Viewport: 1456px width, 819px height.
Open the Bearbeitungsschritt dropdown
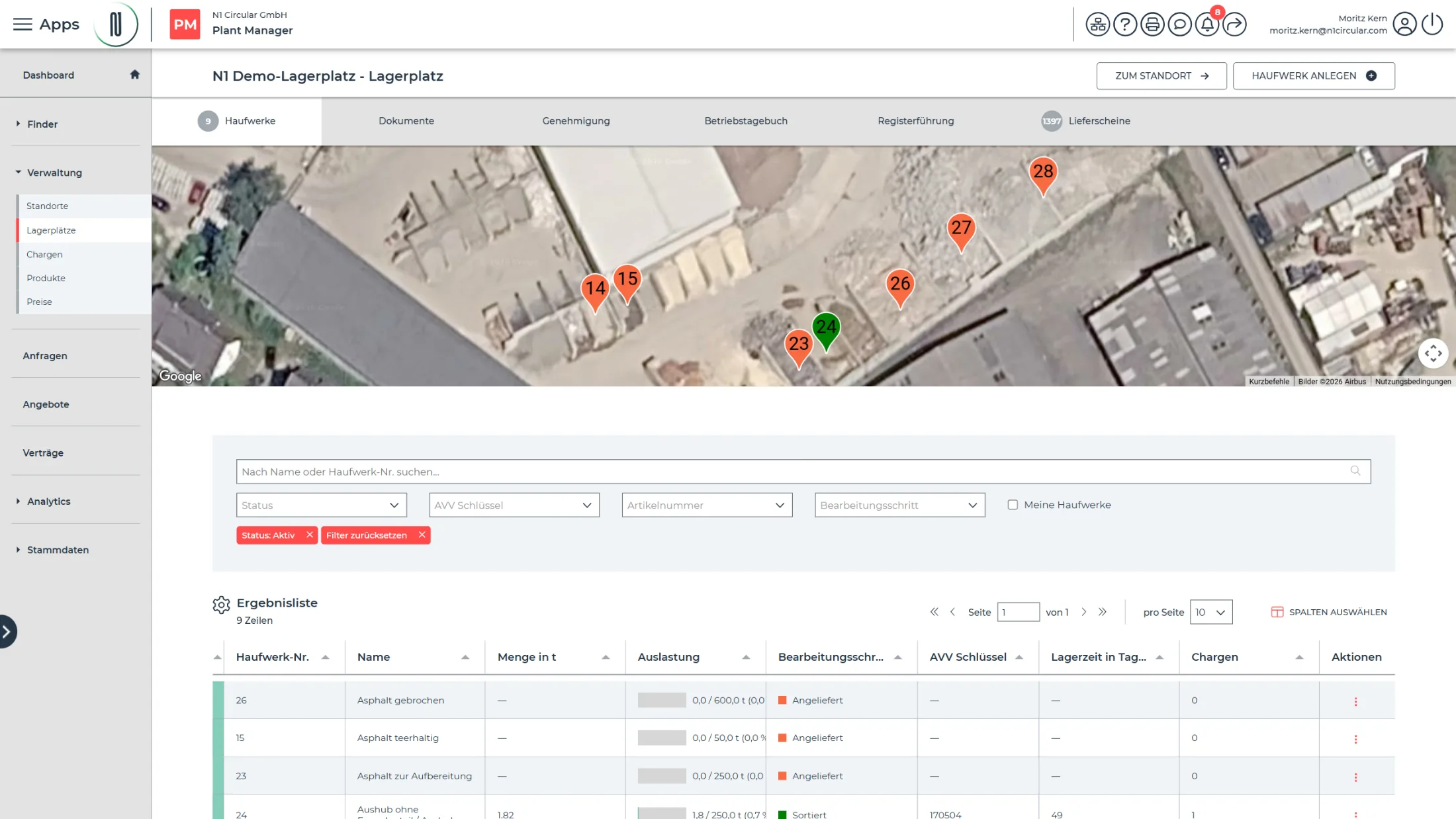pyautogui.click(x=899, y=505)
